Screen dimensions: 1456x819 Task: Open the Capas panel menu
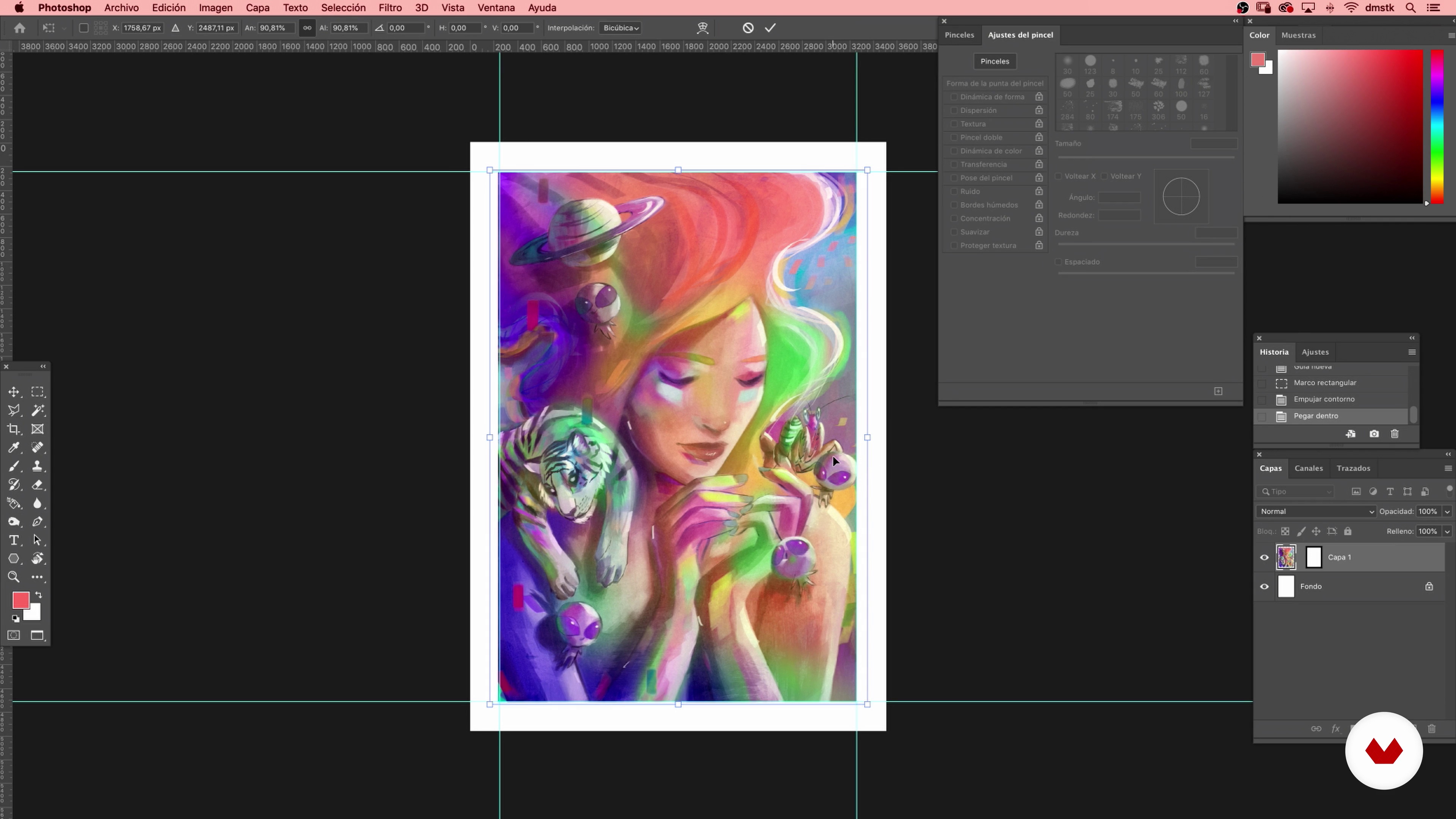click(1448, 469)
